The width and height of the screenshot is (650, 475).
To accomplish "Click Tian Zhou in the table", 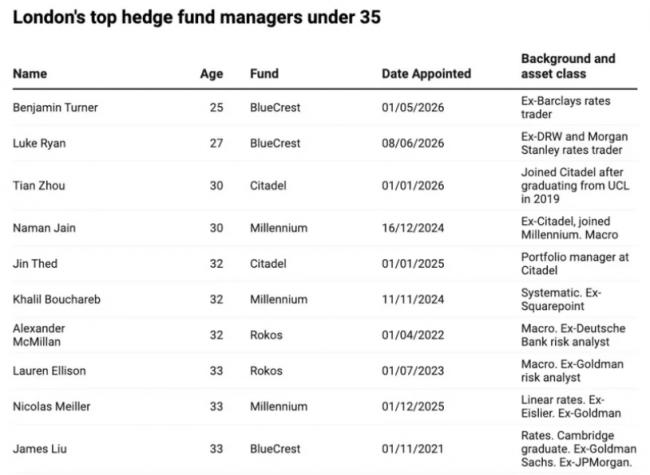I will point(39,186).
